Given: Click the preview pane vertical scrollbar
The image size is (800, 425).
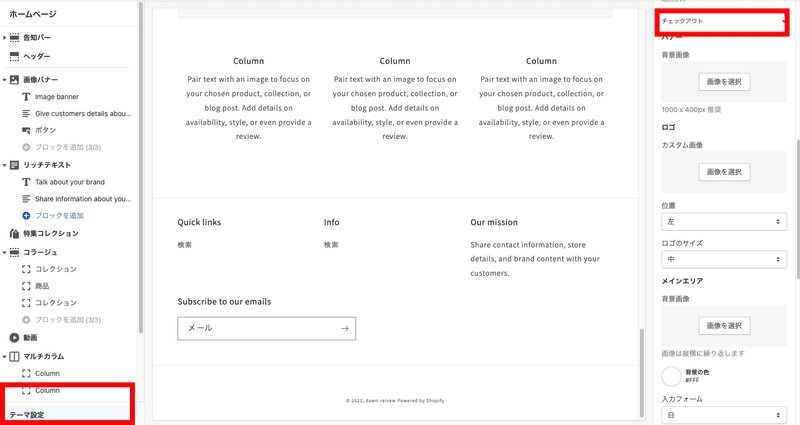Looking at the screenshot, I should point(642,372).
